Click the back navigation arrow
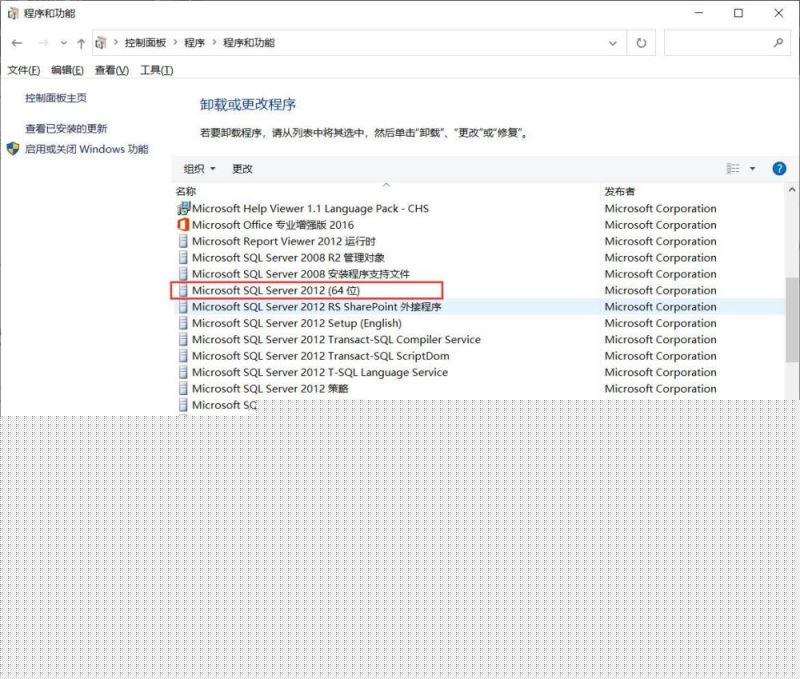The width and height of the screenshot is (800, 679). [17, 43]
